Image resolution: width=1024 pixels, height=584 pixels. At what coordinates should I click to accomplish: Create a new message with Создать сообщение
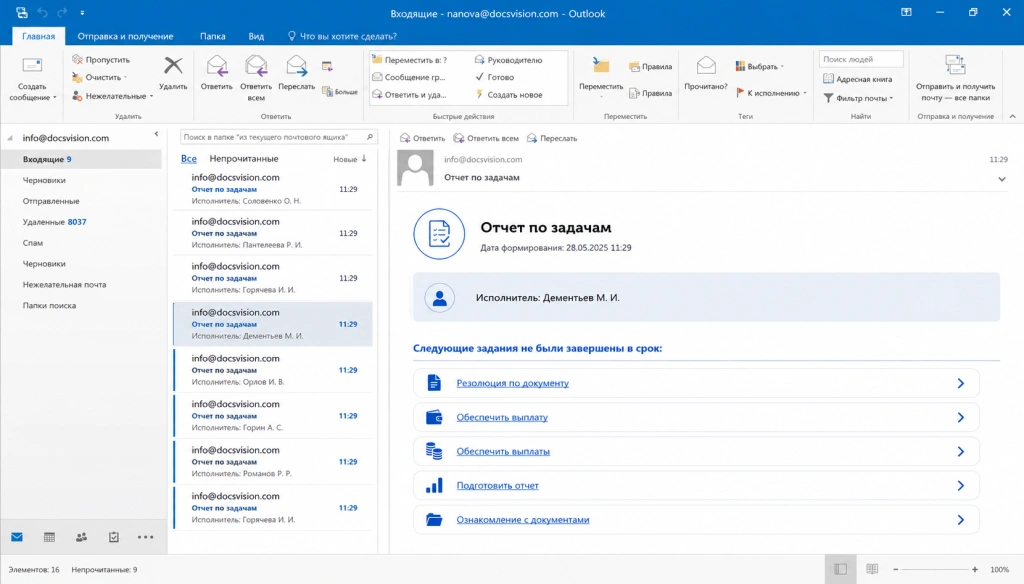(x=32, y=78)
